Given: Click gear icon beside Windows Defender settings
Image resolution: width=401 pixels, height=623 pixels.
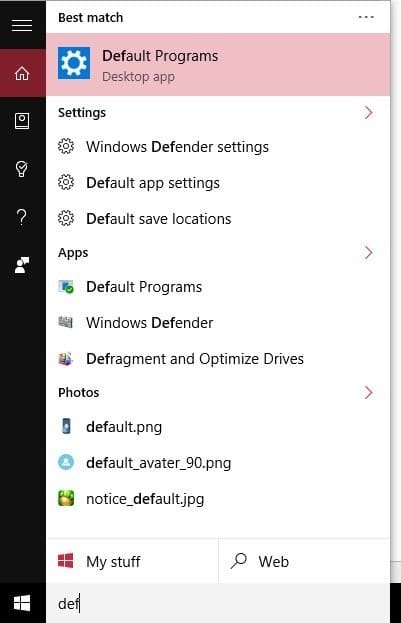Looking at the screenshot, I should coord(66,146).
